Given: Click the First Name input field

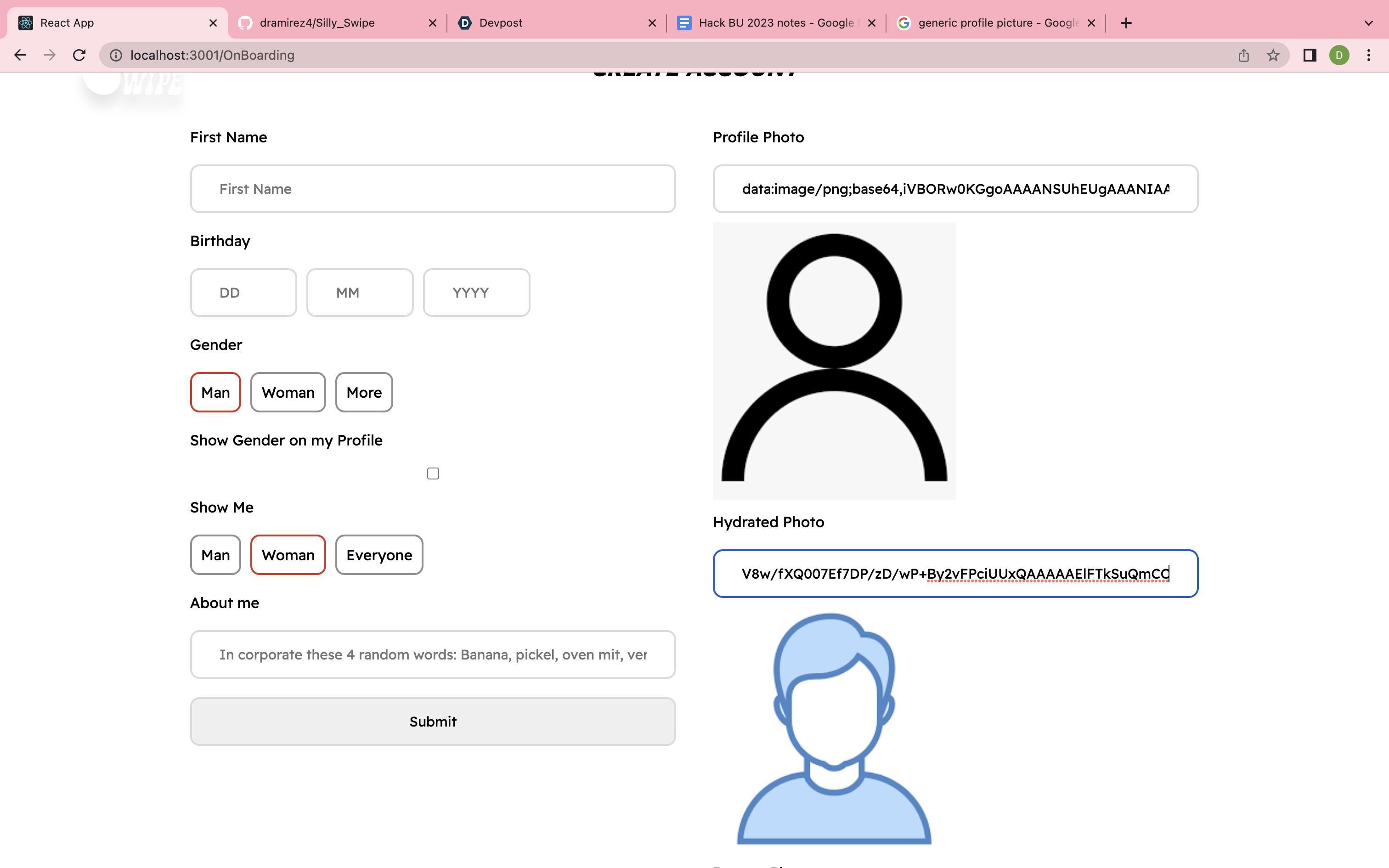Looking at the screenshot, I should [433, 189].
